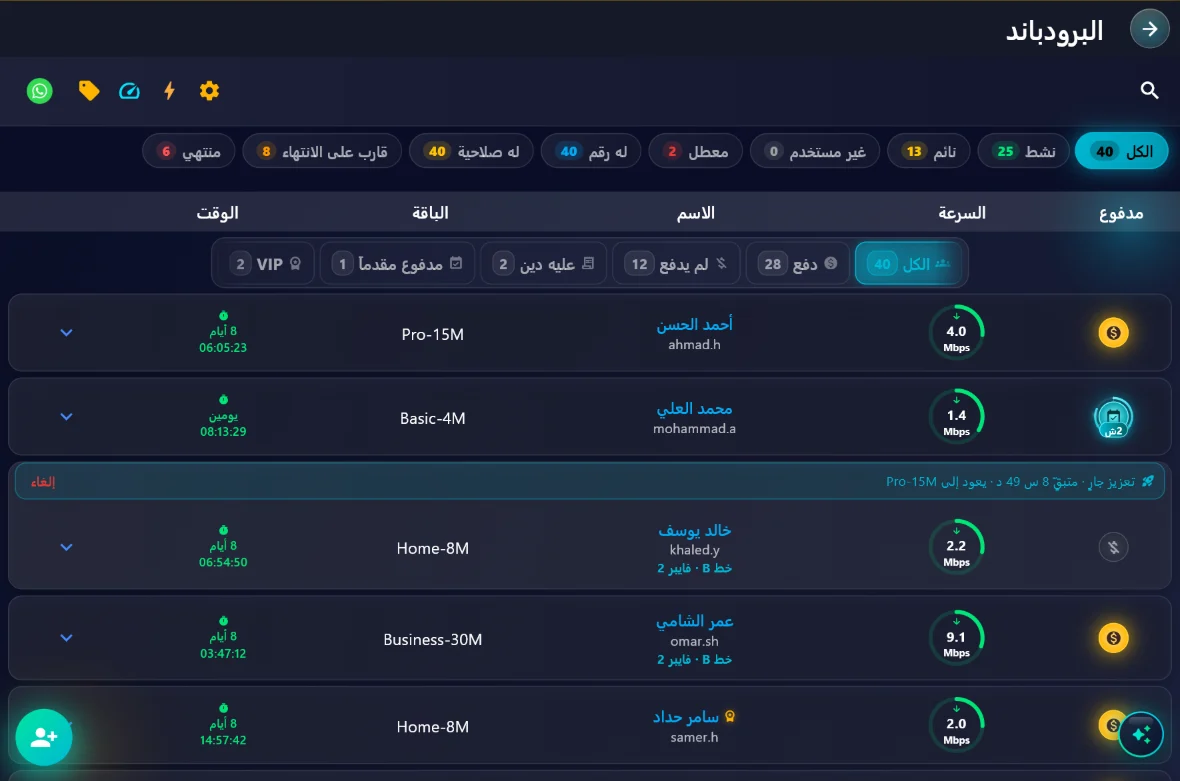Screen dimensions: 1180x781
Task: Click the lightning bolt boost icon
Action: click(x=169, y=91)
